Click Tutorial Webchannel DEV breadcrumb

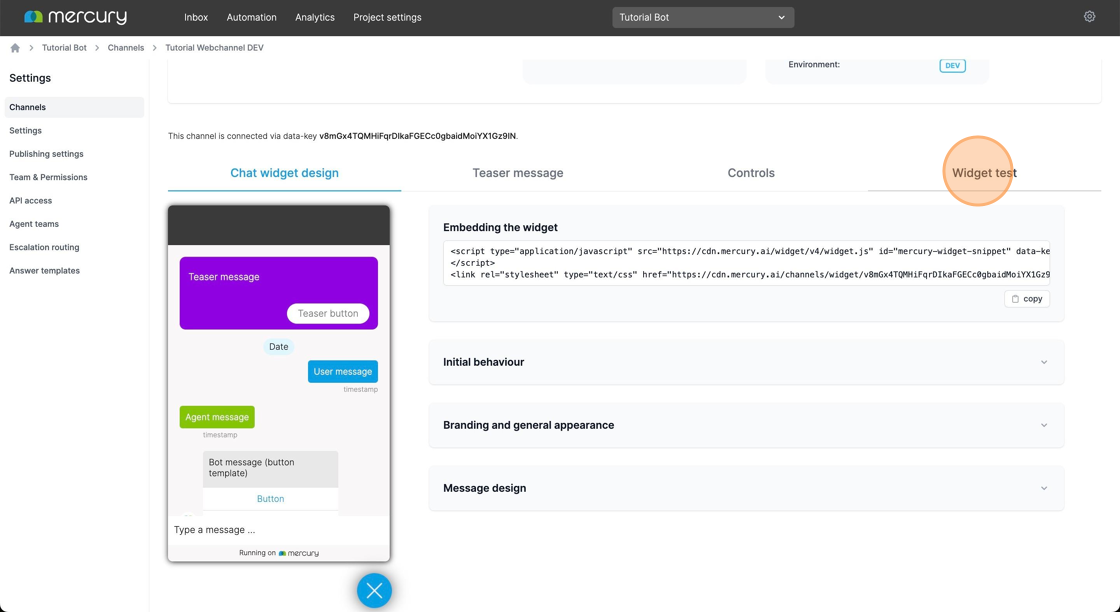(x=214, y=48)
